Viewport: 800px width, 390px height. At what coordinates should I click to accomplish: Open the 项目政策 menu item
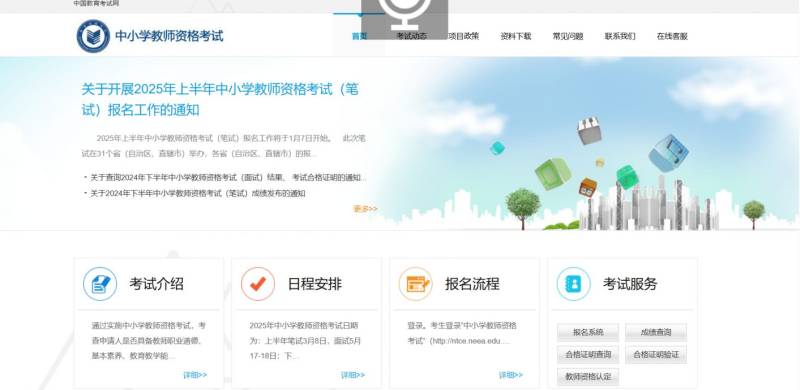click(x=464, y=36)
